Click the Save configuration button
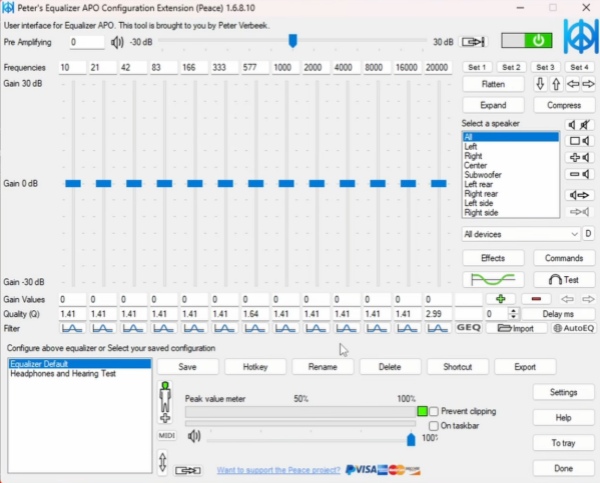 (188, 367)
